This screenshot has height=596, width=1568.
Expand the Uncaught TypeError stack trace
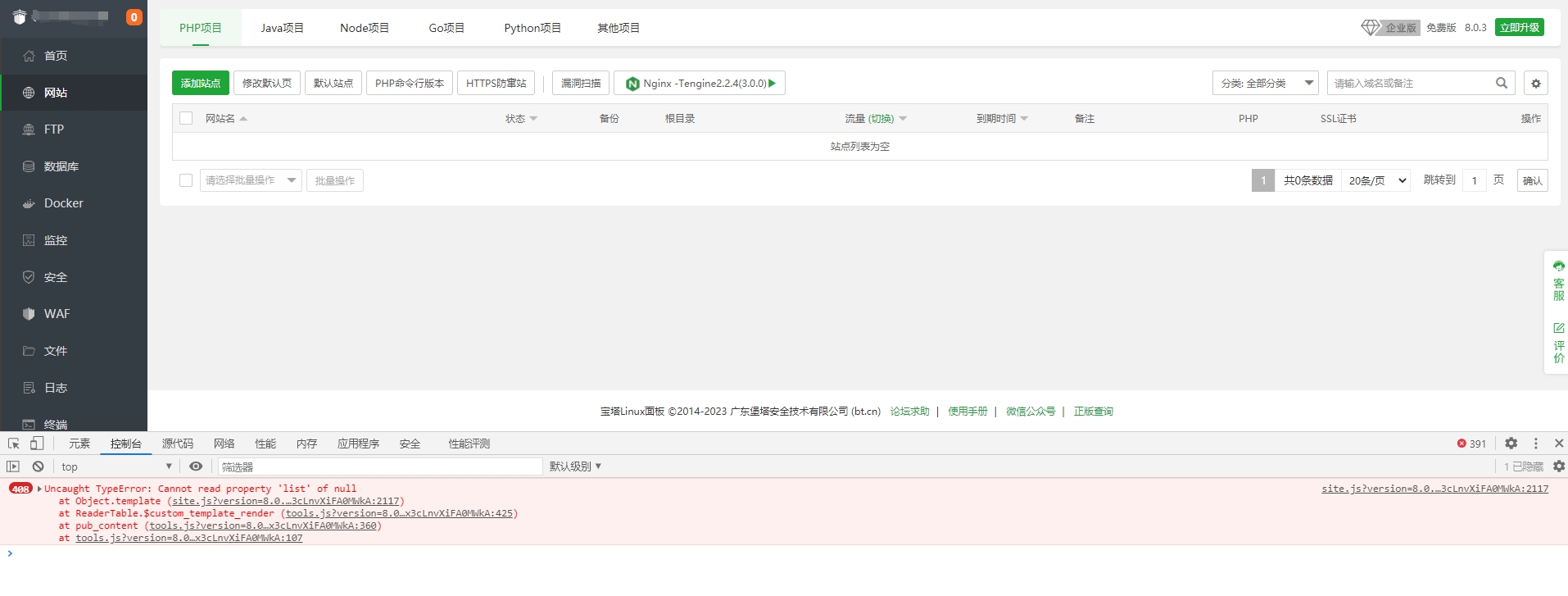[x=39, y=489]
